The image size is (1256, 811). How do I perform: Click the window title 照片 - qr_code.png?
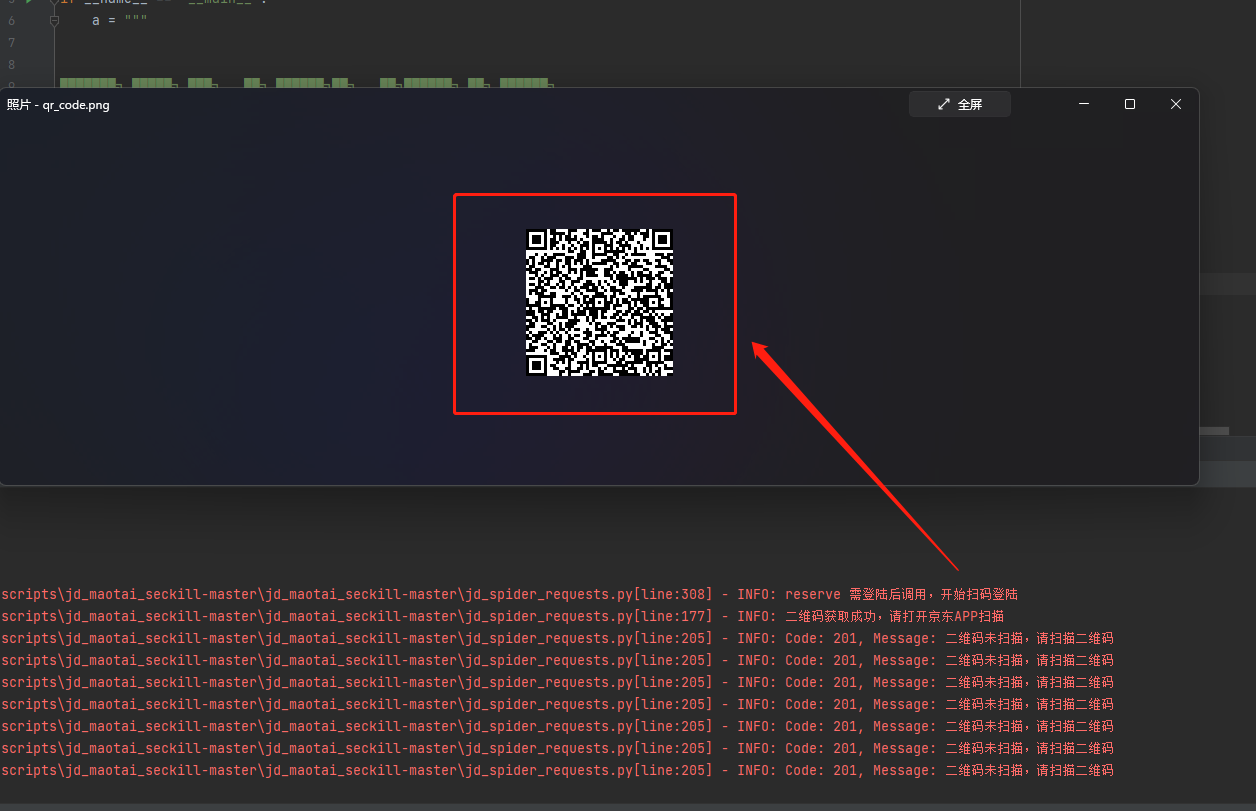(x=58, y=105)
